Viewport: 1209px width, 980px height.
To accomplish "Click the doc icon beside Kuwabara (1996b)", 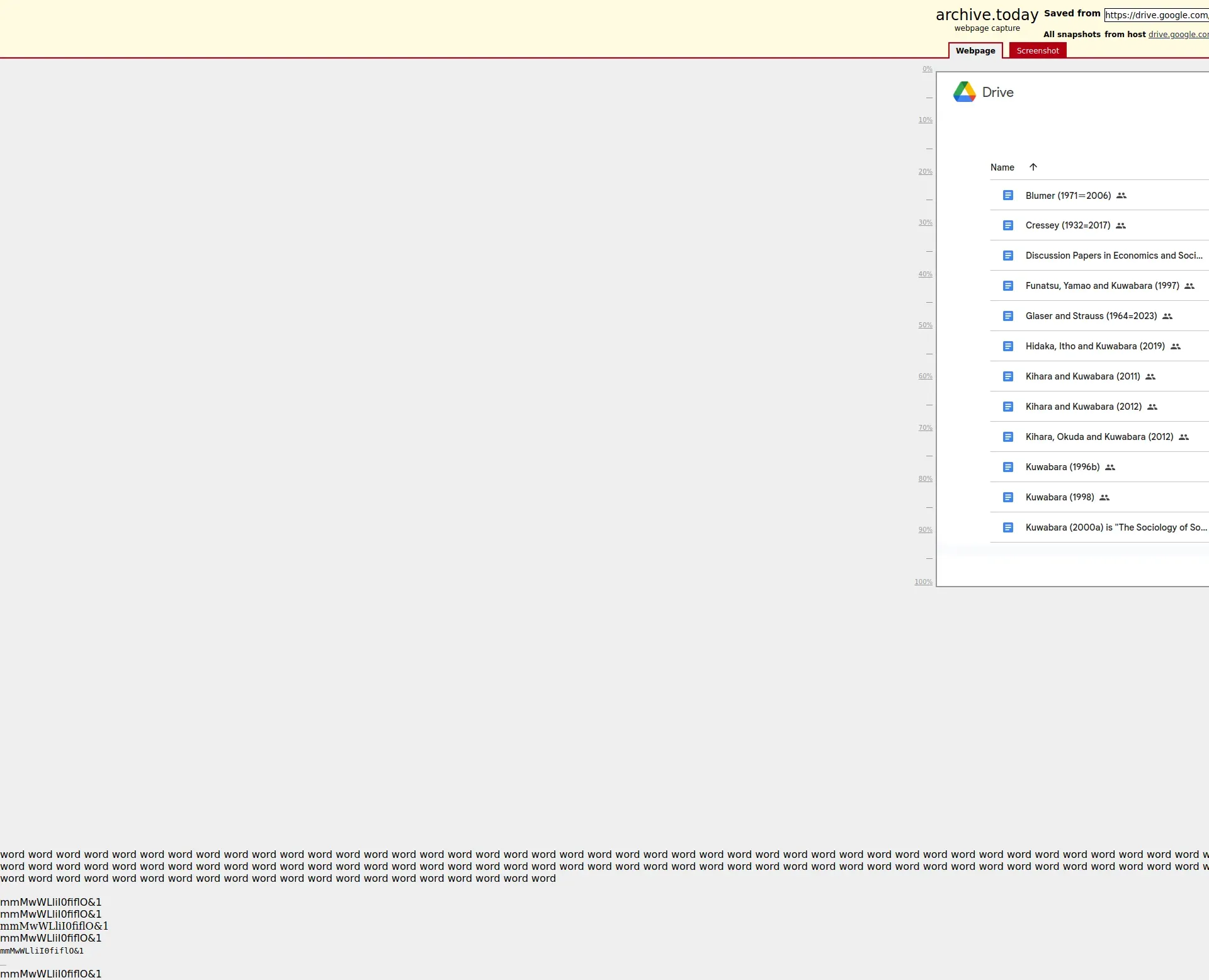I will pyautogui.click(x=1007, y=467).
